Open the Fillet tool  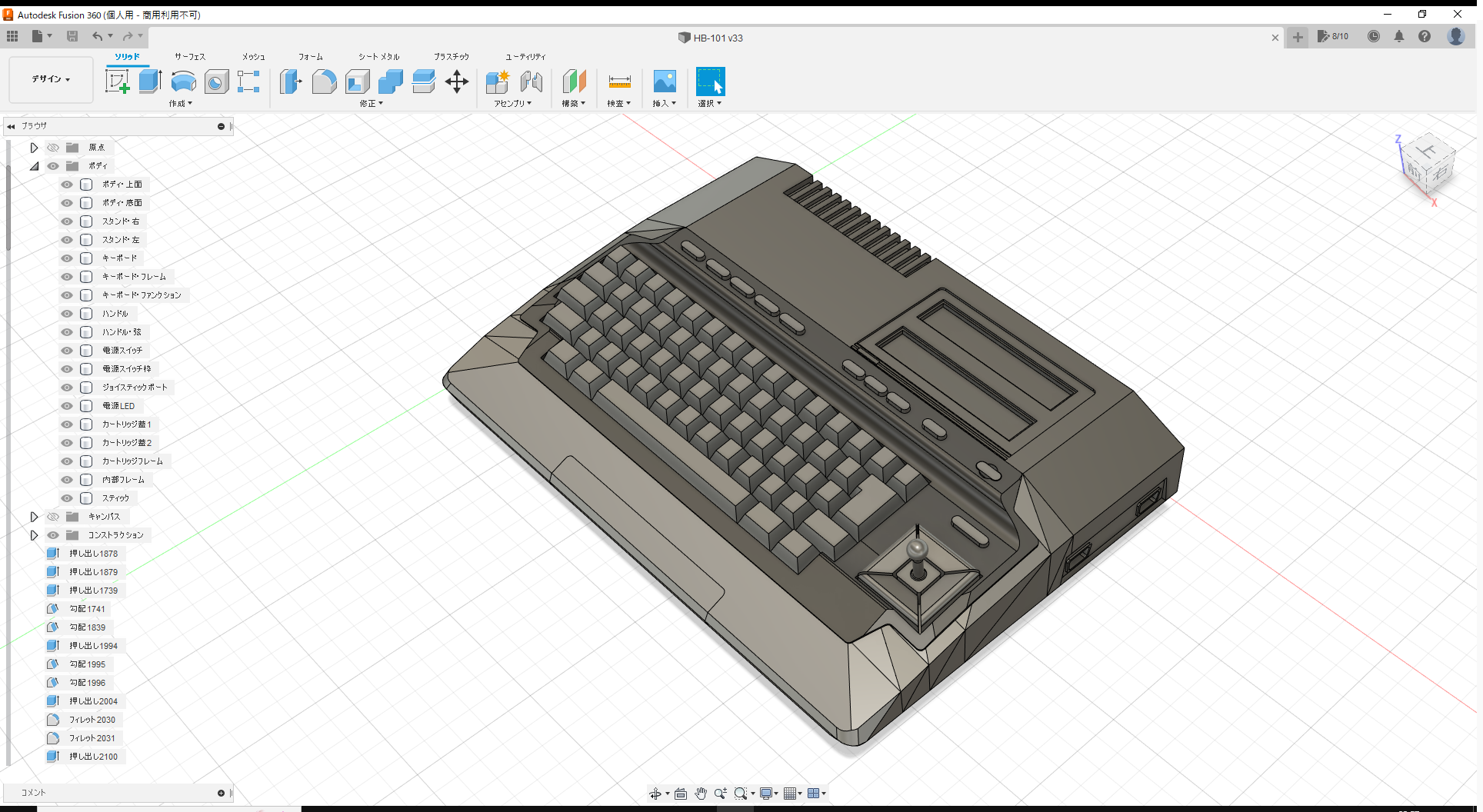click(324, 82)
